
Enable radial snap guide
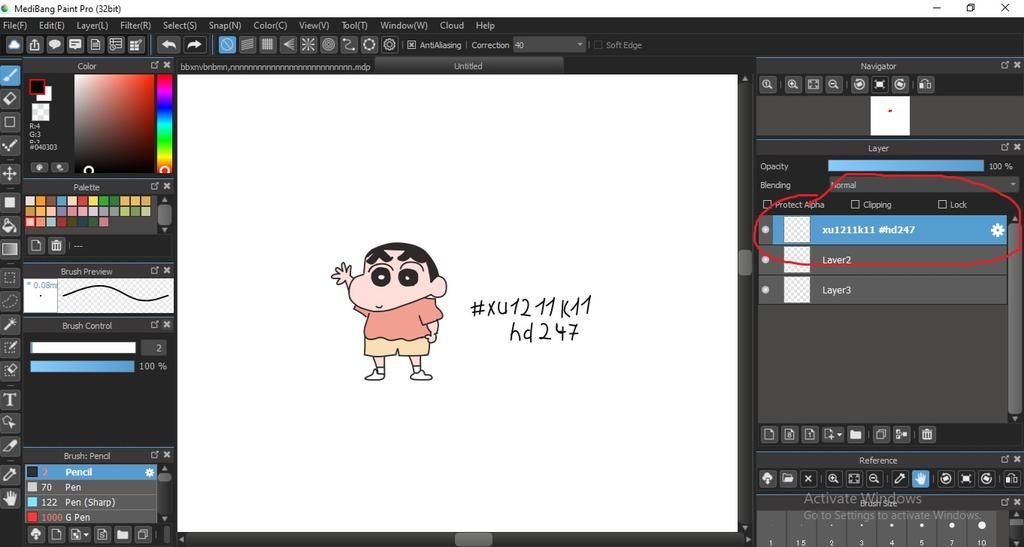[x=308, y=44]
